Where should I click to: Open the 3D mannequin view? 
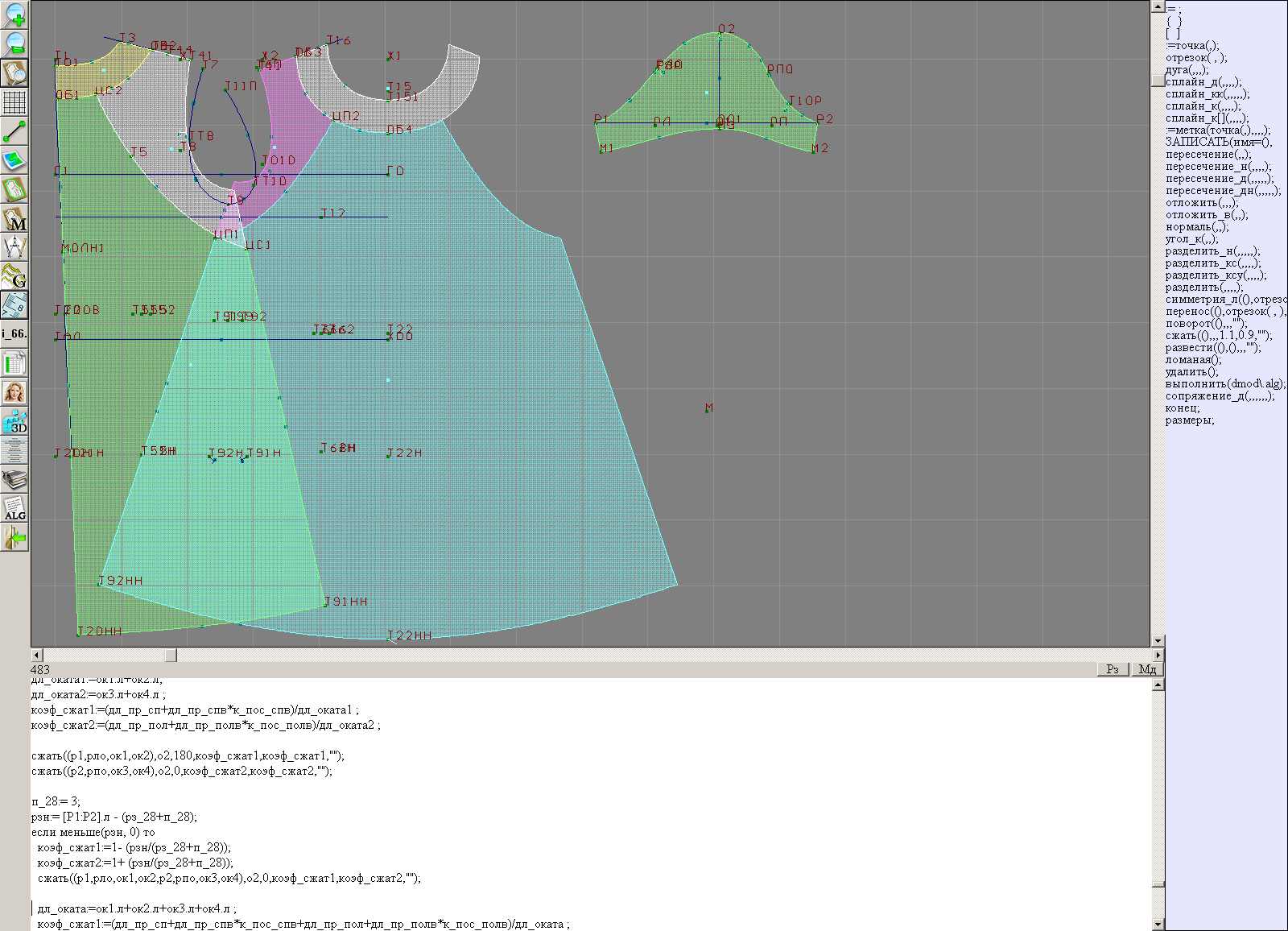pos(14,421)
